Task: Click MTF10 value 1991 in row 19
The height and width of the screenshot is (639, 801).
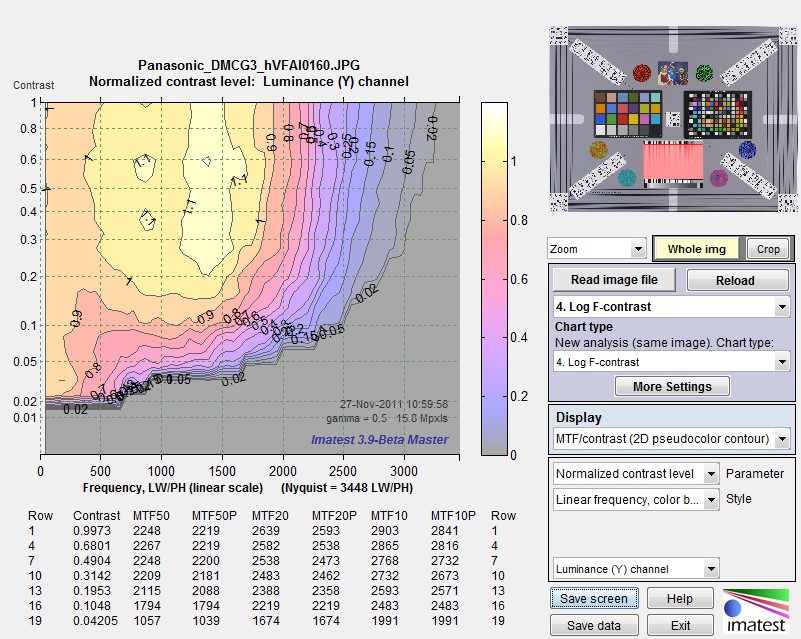Action: pos(385,621)
